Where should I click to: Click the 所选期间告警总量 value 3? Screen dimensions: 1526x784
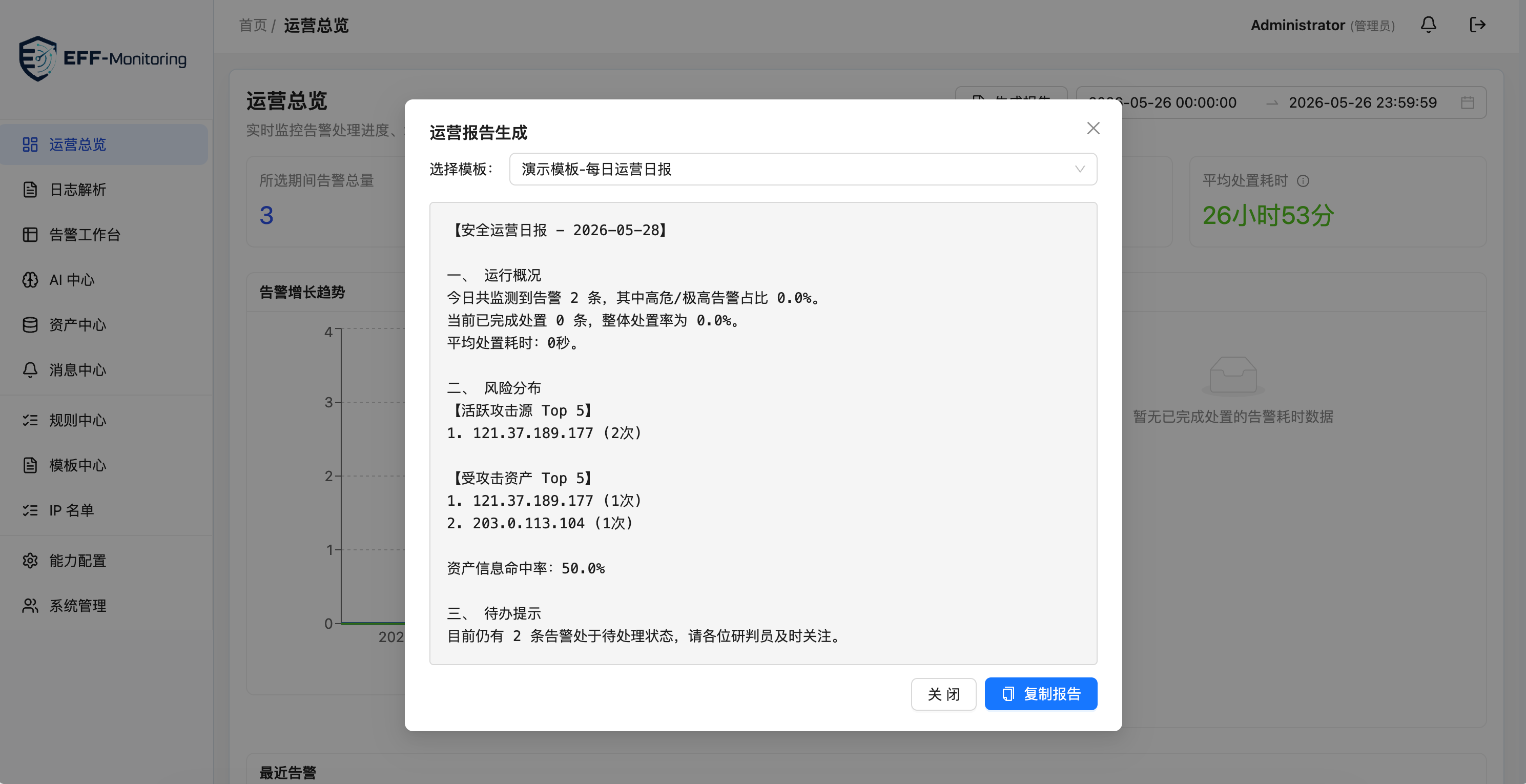266,215
